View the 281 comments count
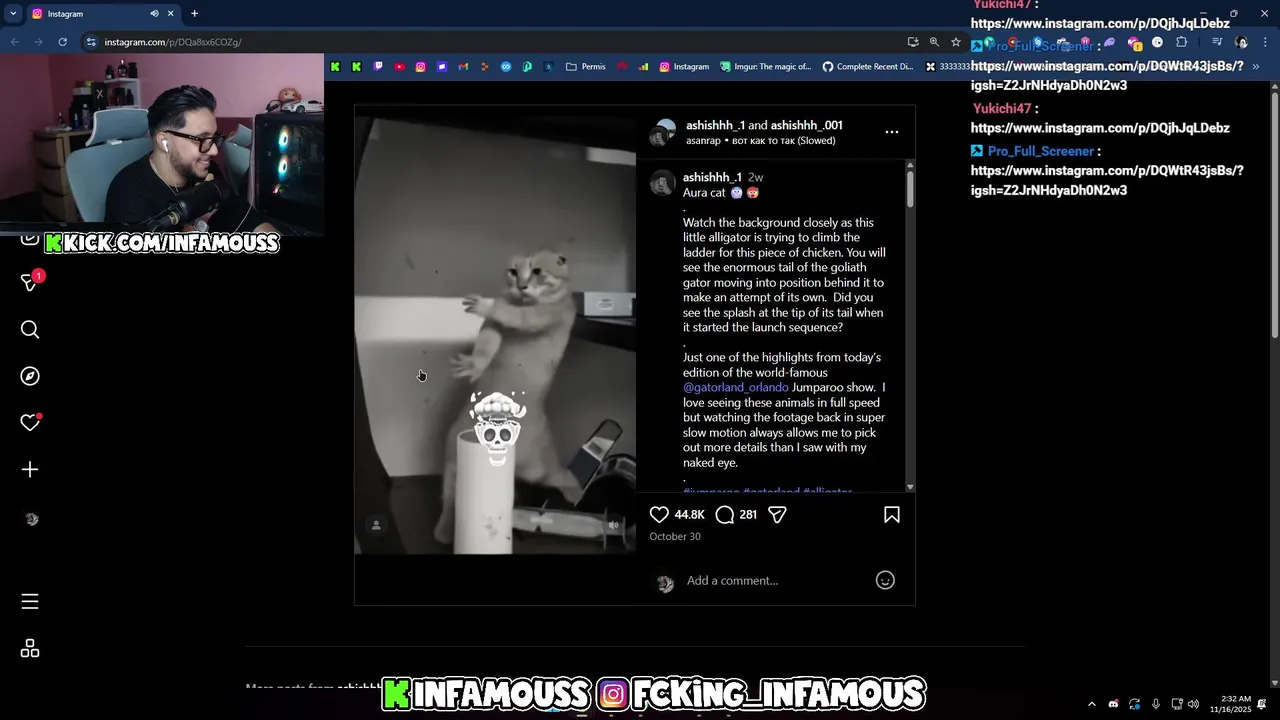The width and height of the screenshot is (1280, 720). [x=748, y=515]
